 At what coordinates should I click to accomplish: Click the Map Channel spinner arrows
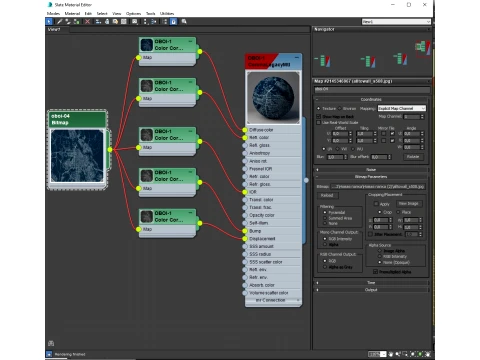422,117
